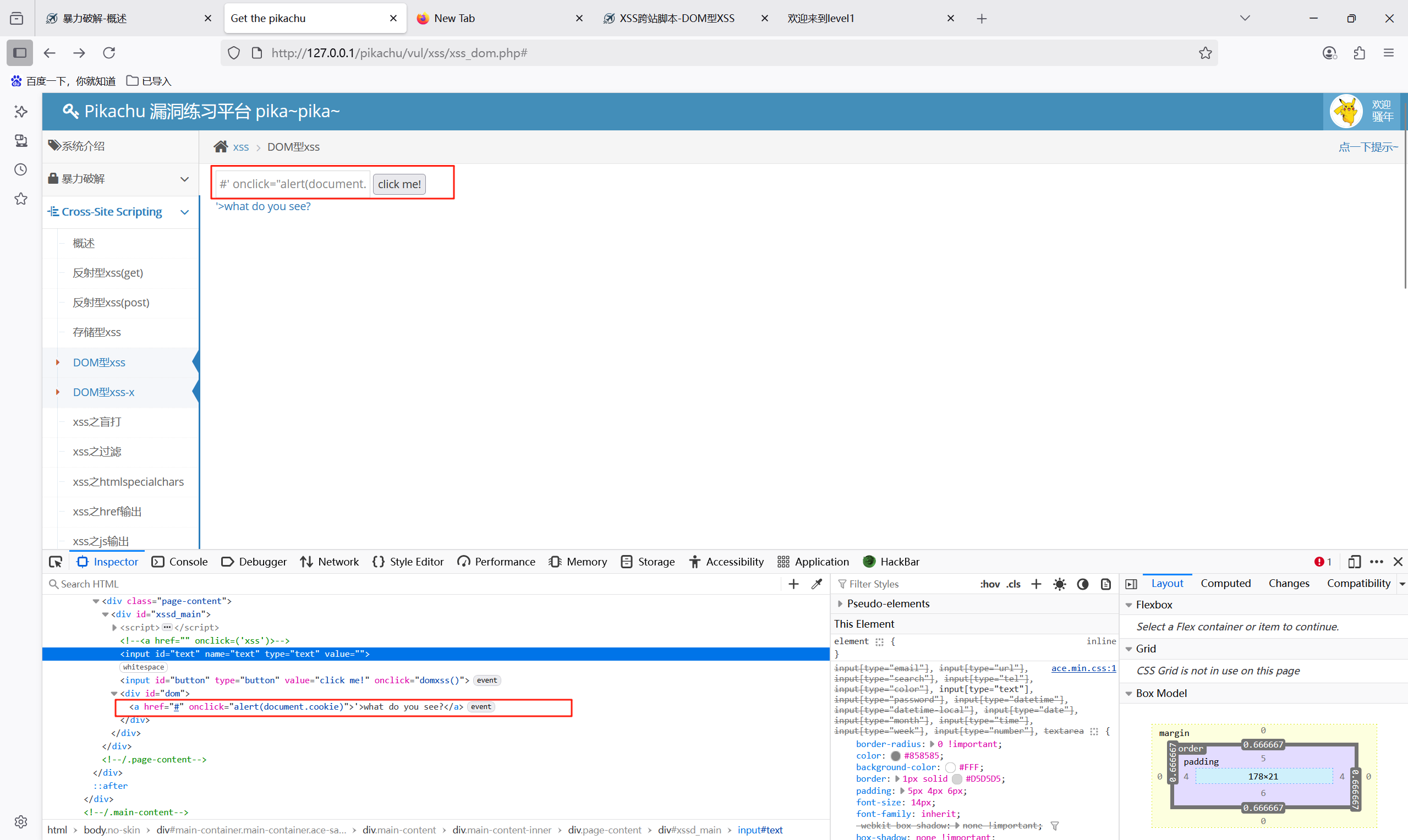
Task: Go back to the previous page
Action: [x=50, y=53]
